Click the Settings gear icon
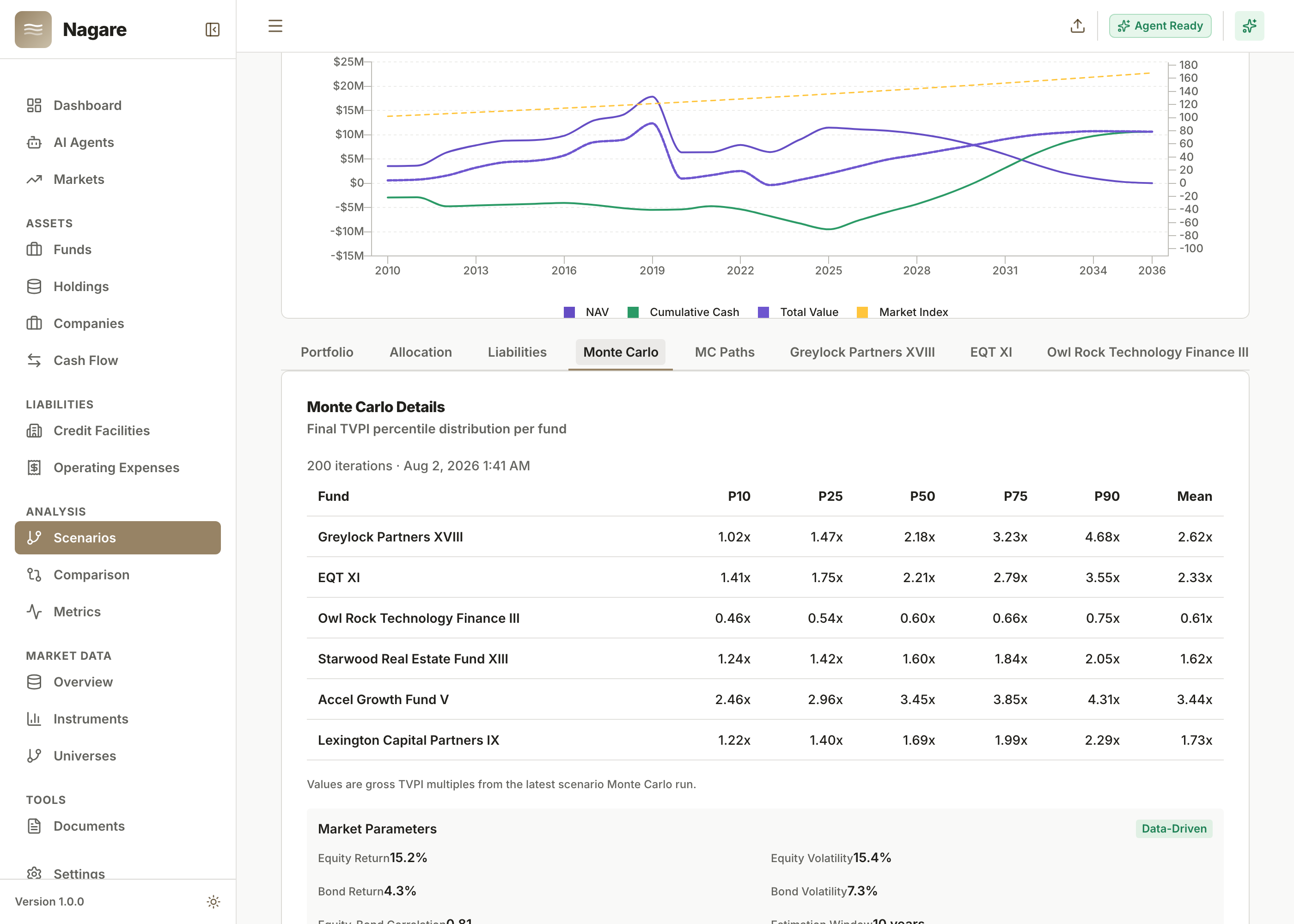Viewport: 1294px width, 924px height. point(34,873)
